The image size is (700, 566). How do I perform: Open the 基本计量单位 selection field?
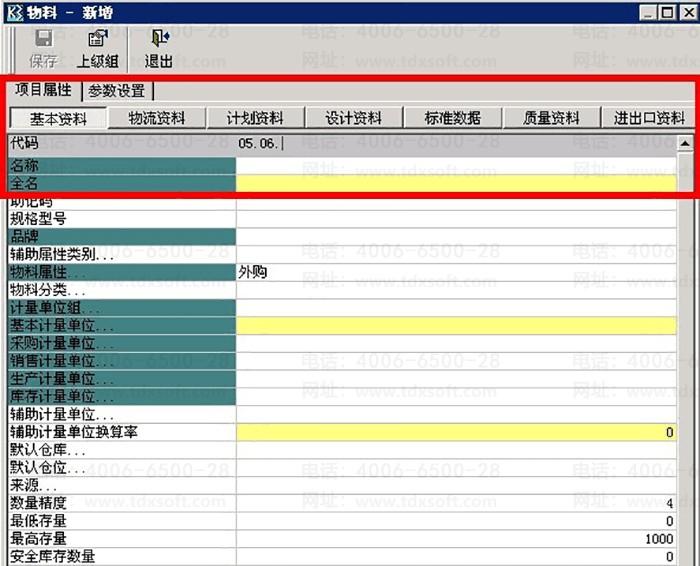click(456, 325)
